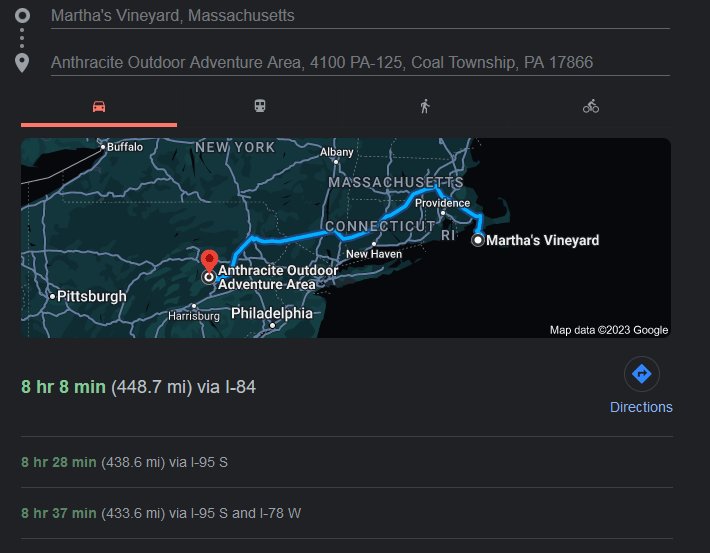The image size is (710, 553).
Task: Click the Providence label on the map
Action: (442, 203)
